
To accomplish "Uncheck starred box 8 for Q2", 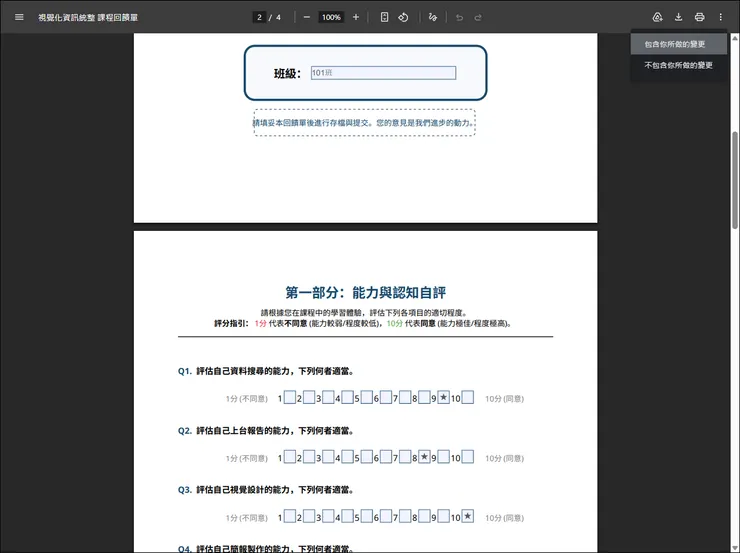I will pos(424,457).
